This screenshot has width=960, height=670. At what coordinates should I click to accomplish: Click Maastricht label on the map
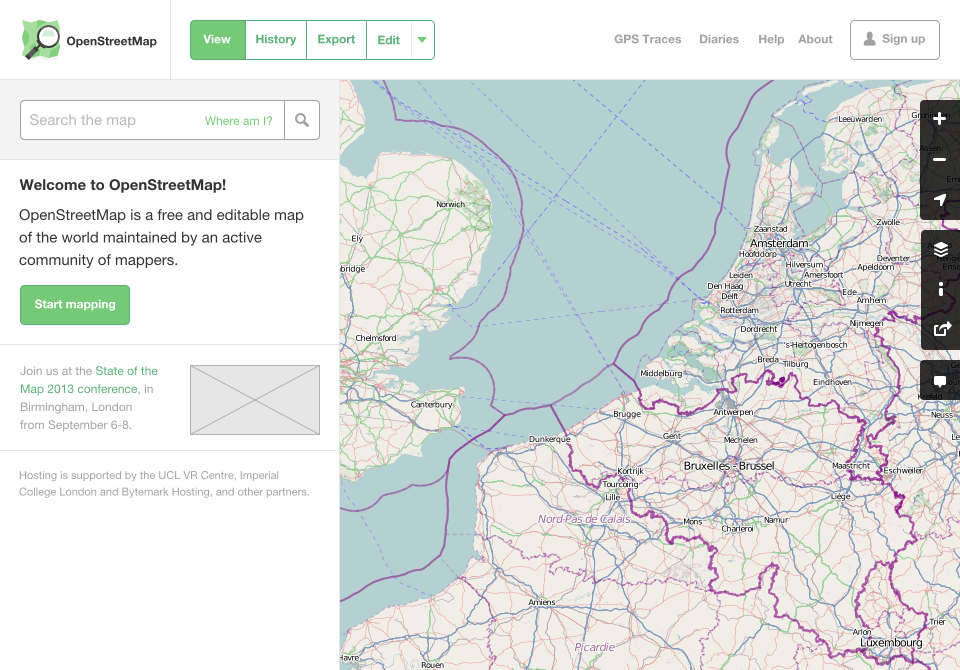(x=851, y=466)
